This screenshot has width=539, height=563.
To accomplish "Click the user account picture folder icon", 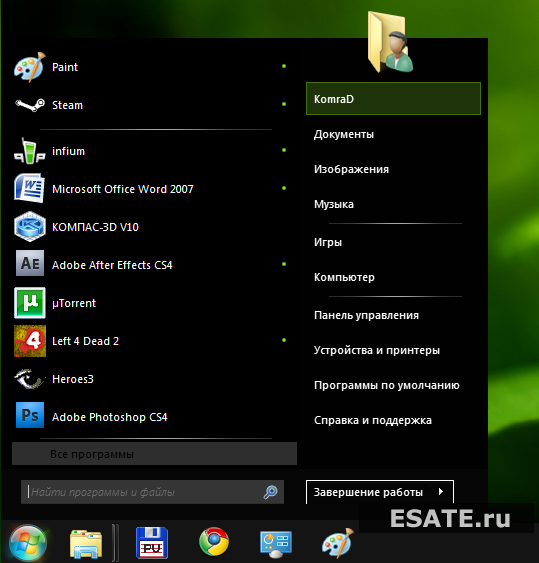I will pos(390,42).
